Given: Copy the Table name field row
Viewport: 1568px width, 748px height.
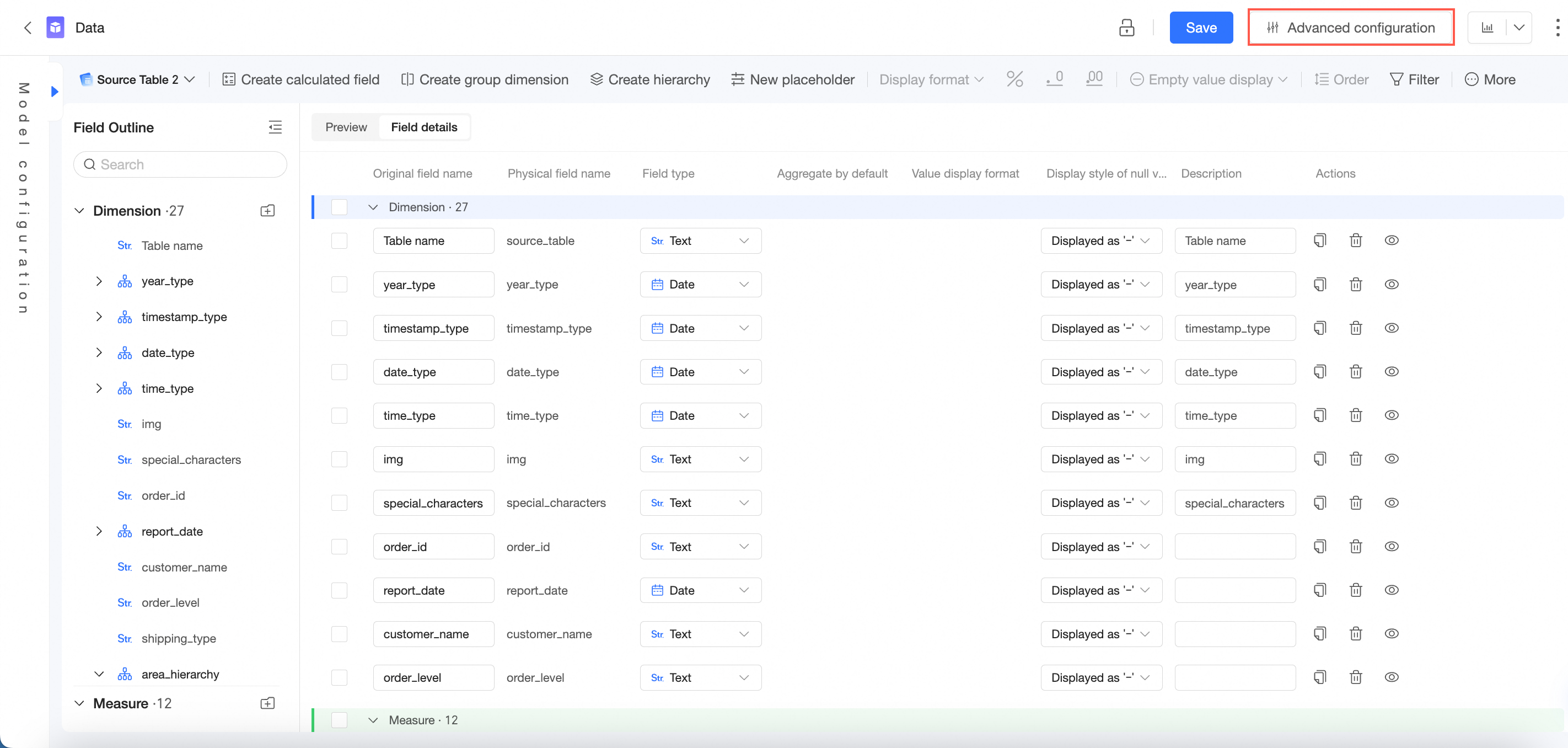Looking at the screenshot, I should click(x=1320, y=241).
